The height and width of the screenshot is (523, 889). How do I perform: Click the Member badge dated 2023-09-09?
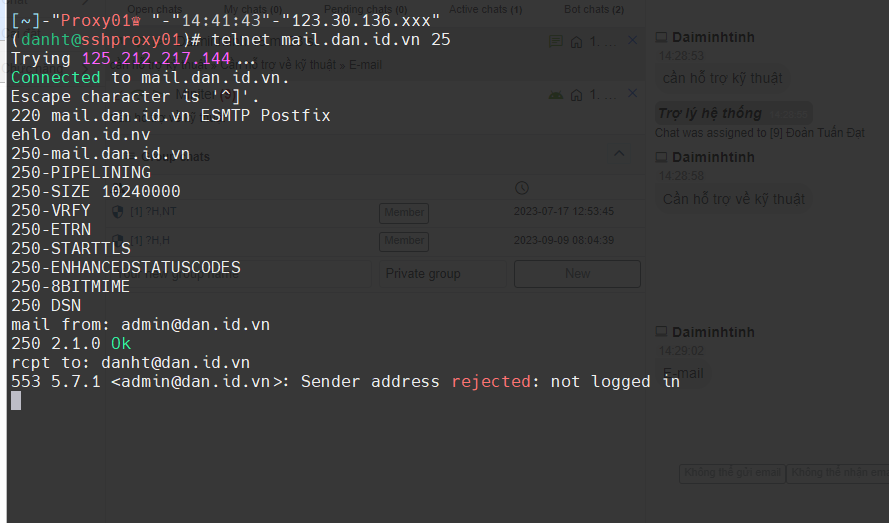tap(404, 241)
